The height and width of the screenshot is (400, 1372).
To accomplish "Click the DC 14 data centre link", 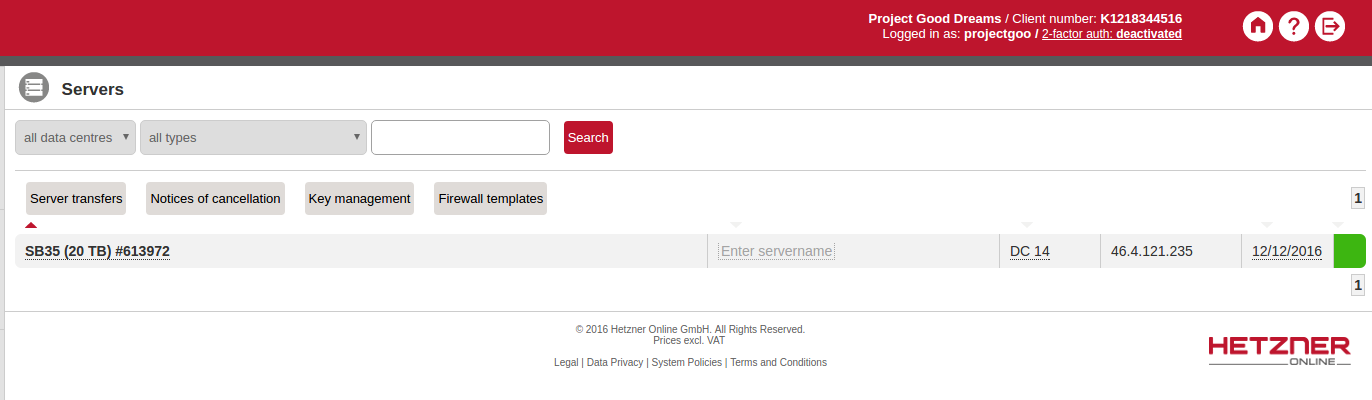I will pos(1029,251).
